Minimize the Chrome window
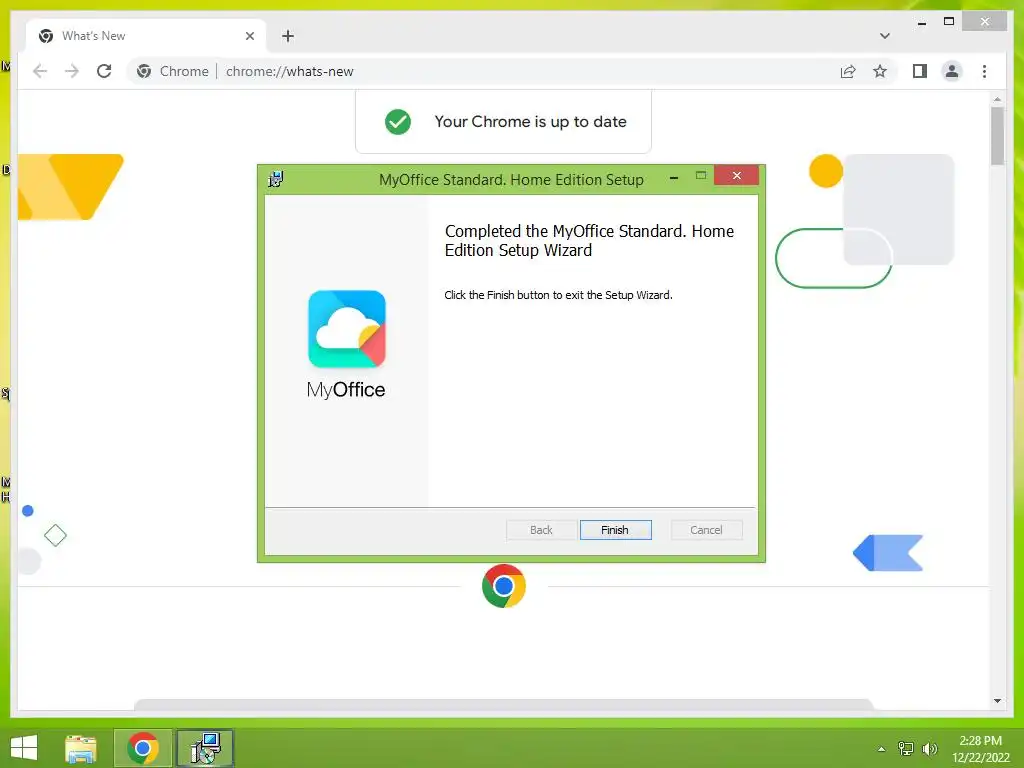The width and height of the screenshot is (1024, 768). 921,22
